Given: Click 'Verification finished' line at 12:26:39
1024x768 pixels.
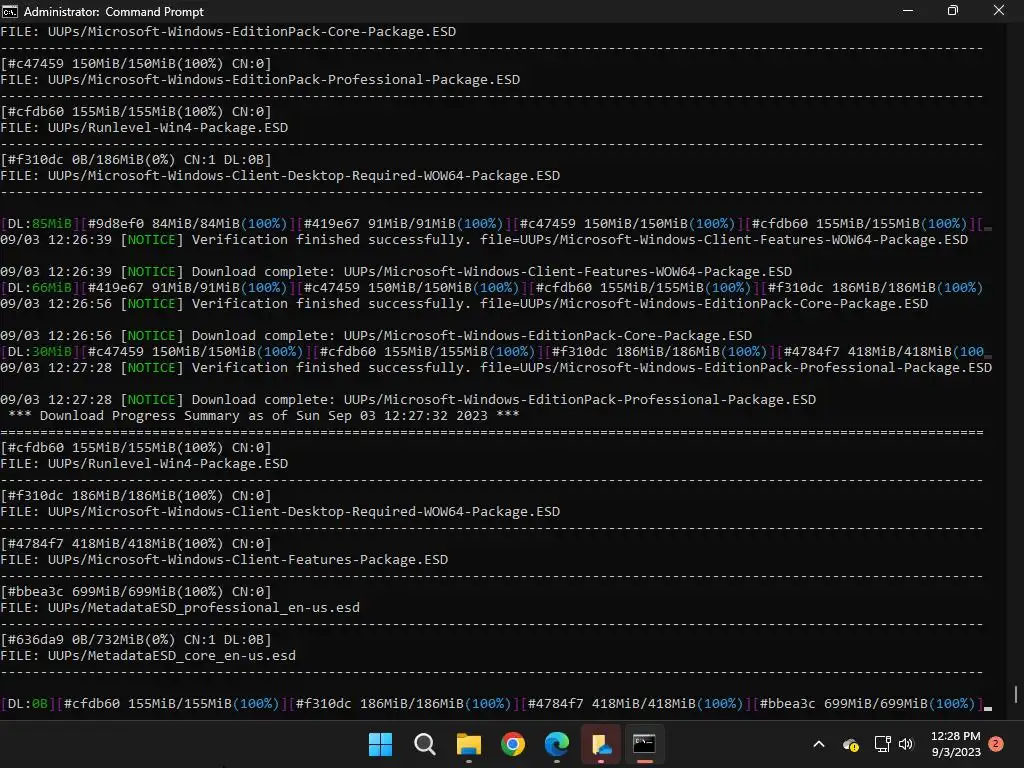Looking at the screenshot, I should point(484,240).
